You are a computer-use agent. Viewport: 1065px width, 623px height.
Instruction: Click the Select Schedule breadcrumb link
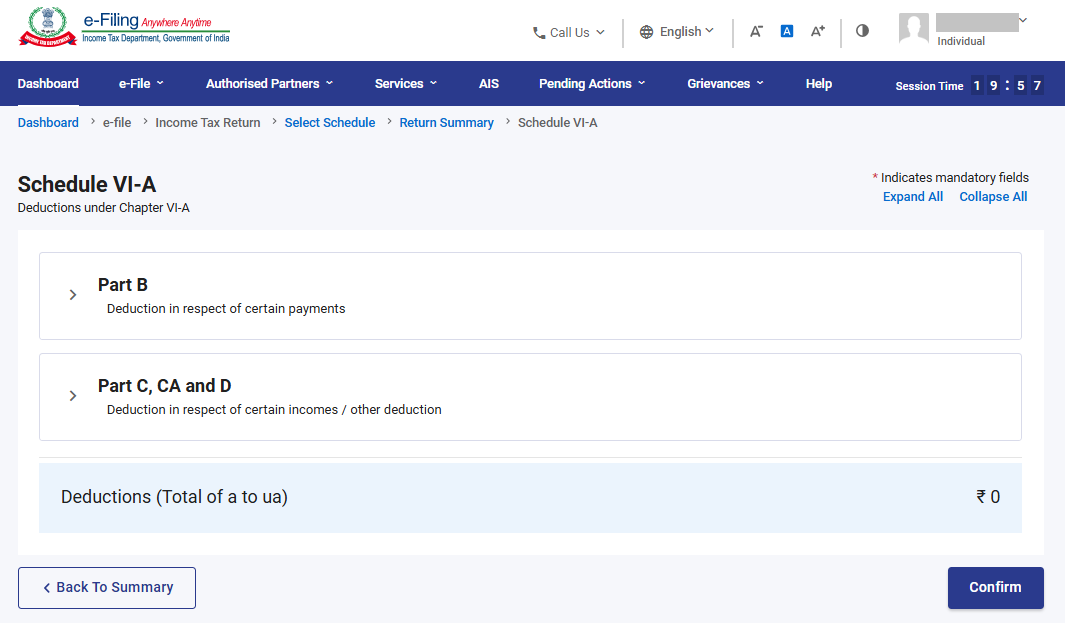[x=329, y=122]
